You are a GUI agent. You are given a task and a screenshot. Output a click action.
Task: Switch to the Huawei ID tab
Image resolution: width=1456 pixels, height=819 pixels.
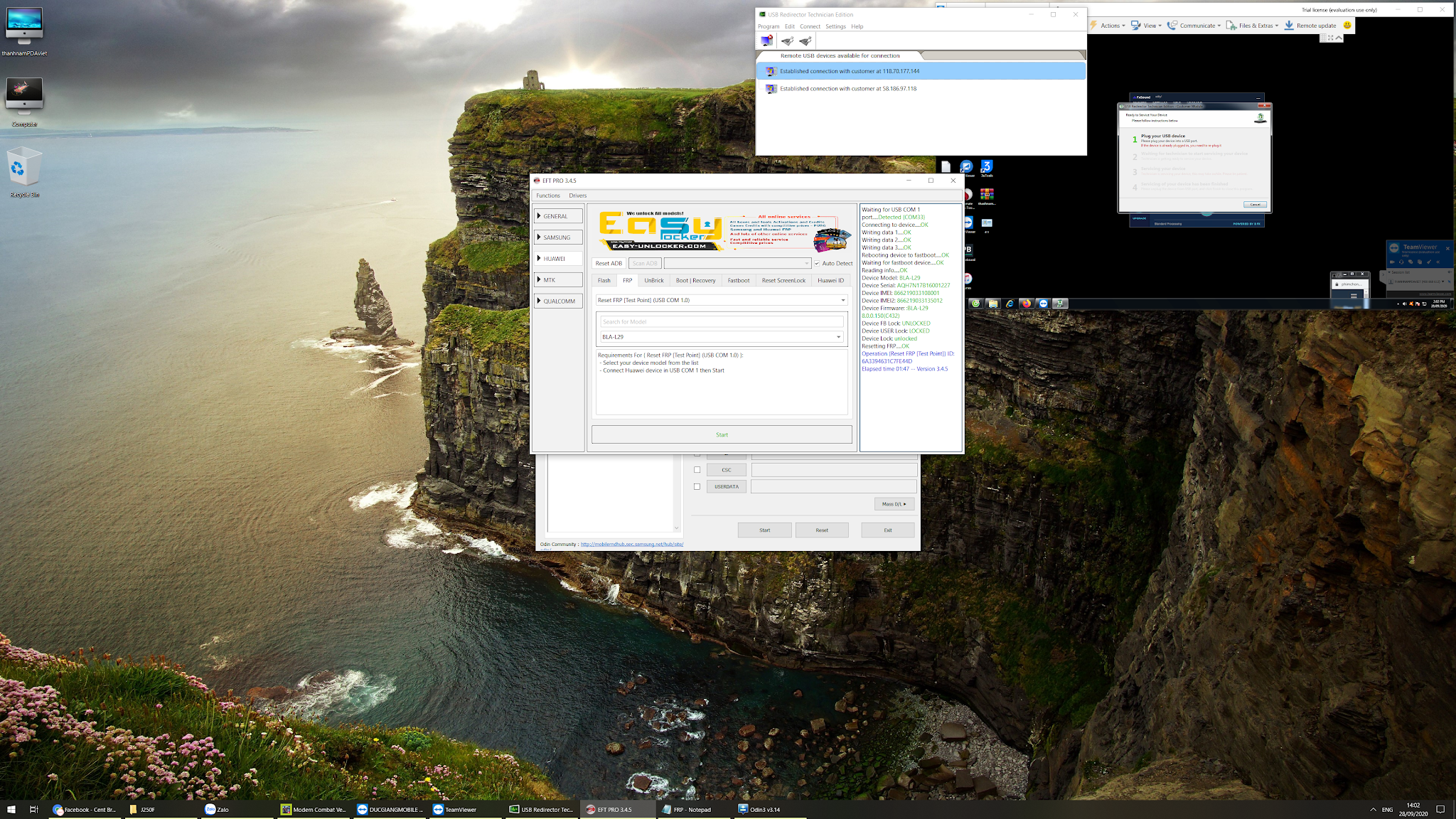point(830,280)
